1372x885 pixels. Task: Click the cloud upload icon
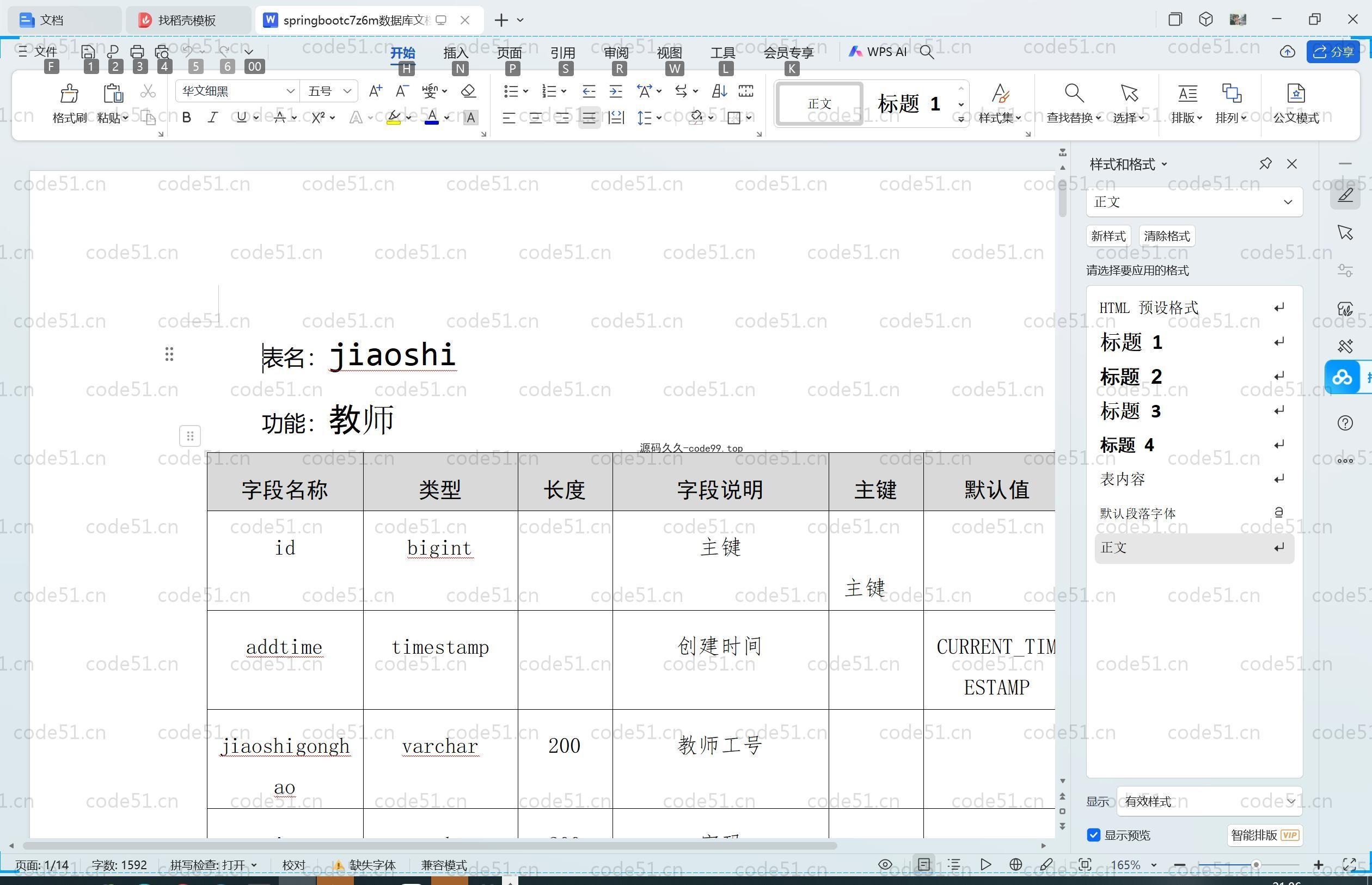tap(1287, 52)
